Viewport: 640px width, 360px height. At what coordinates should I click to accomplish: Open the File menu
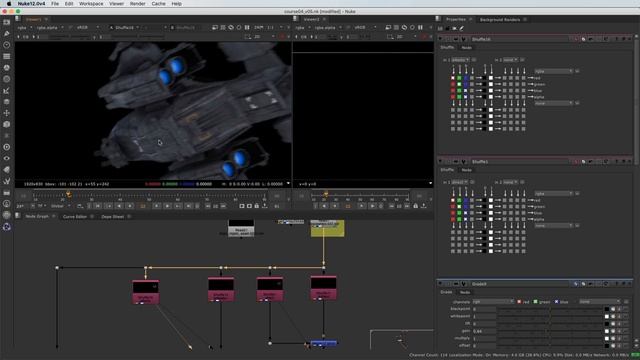click(x=55, y=3)
